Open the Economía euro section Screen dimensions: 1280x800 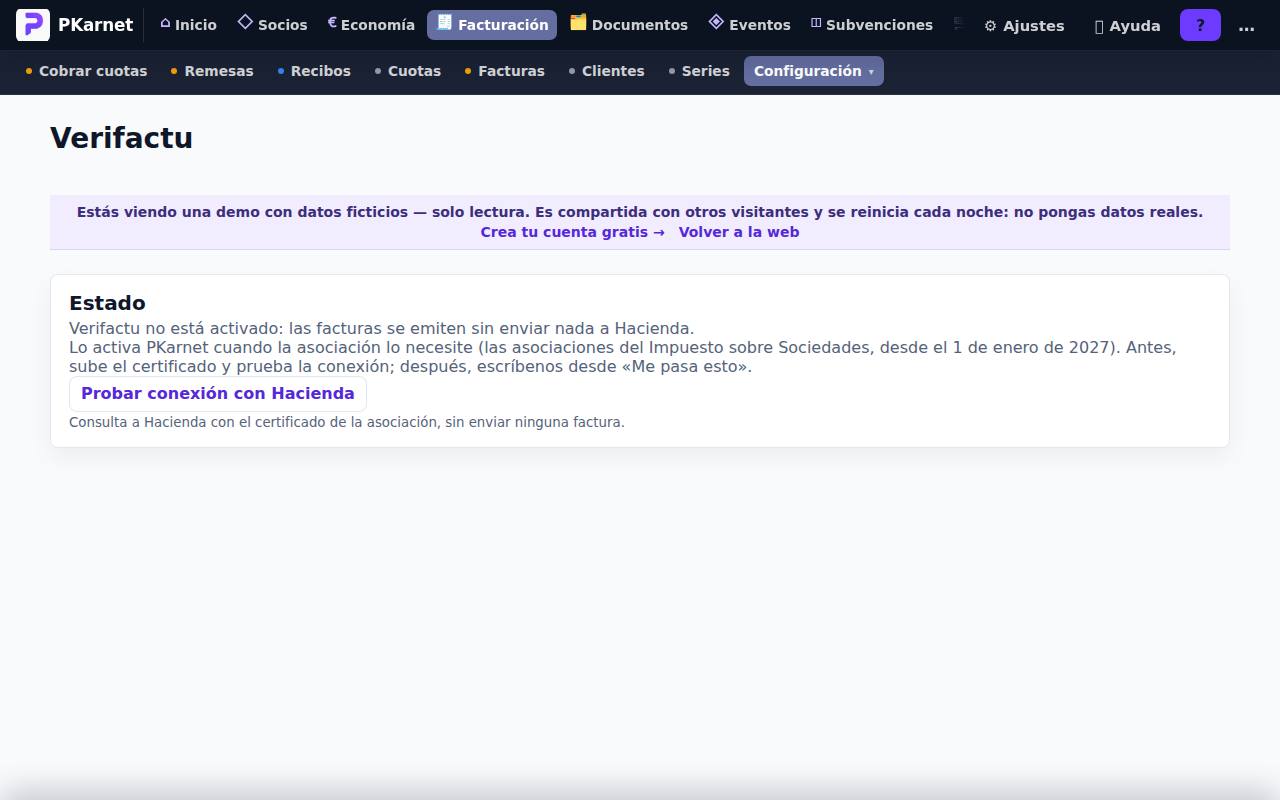coord(371,25)
